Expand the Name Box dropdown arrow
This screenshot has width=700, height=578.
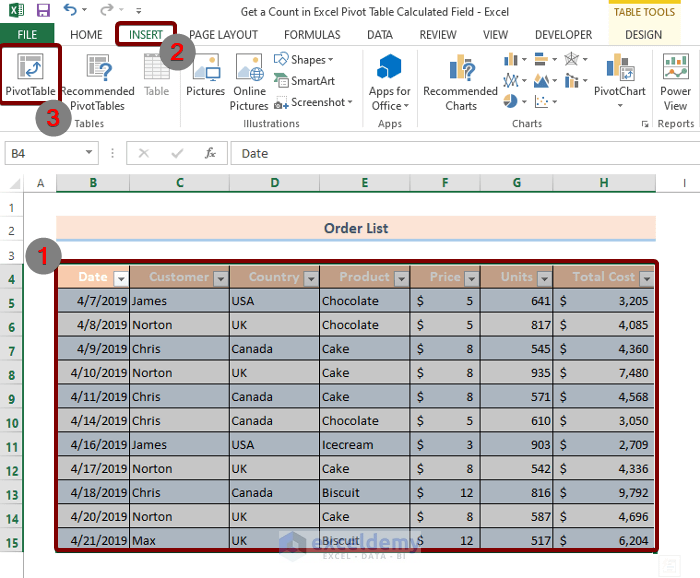click(90, 153)
